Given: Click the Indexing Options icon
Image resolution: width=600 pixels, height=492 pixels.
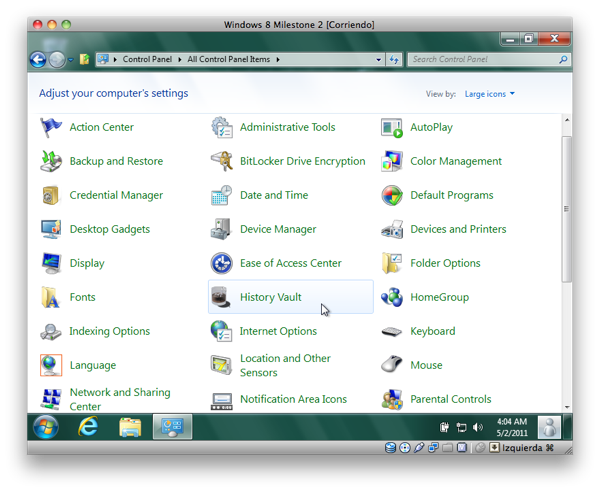Looking at the screenshot, I should (51, 331).
